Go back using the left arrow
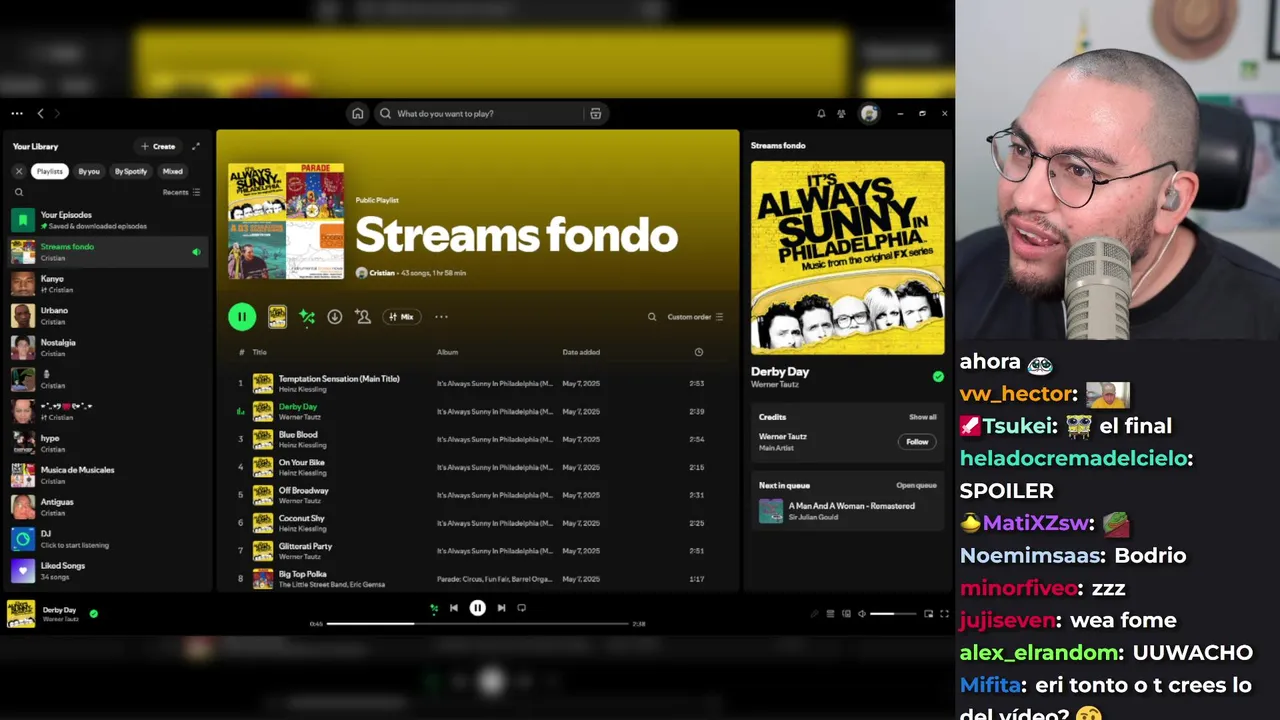The width and height of the screenshot is (1280, 720). (40, 114)
